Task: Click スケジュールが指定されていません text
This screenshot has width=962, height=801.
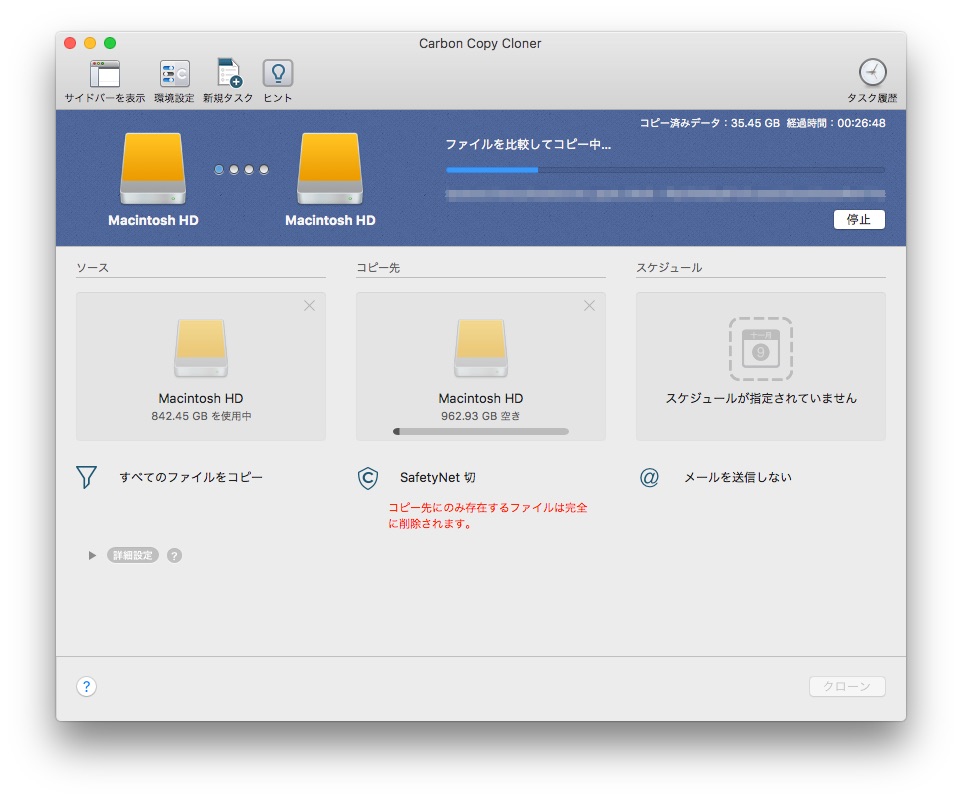Action: 761,398
